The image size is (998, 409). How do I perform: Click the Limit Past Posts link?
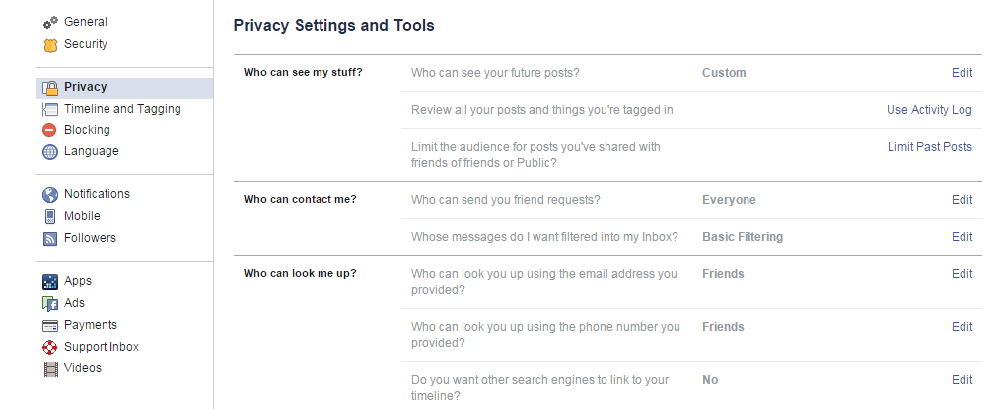929,147
